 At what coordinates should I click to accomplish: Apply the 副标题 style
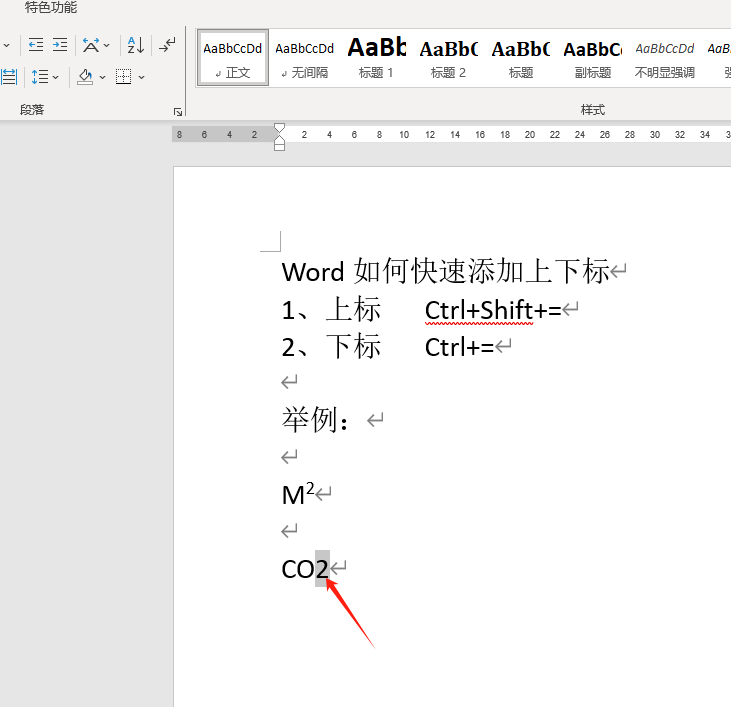click(593, 58)
